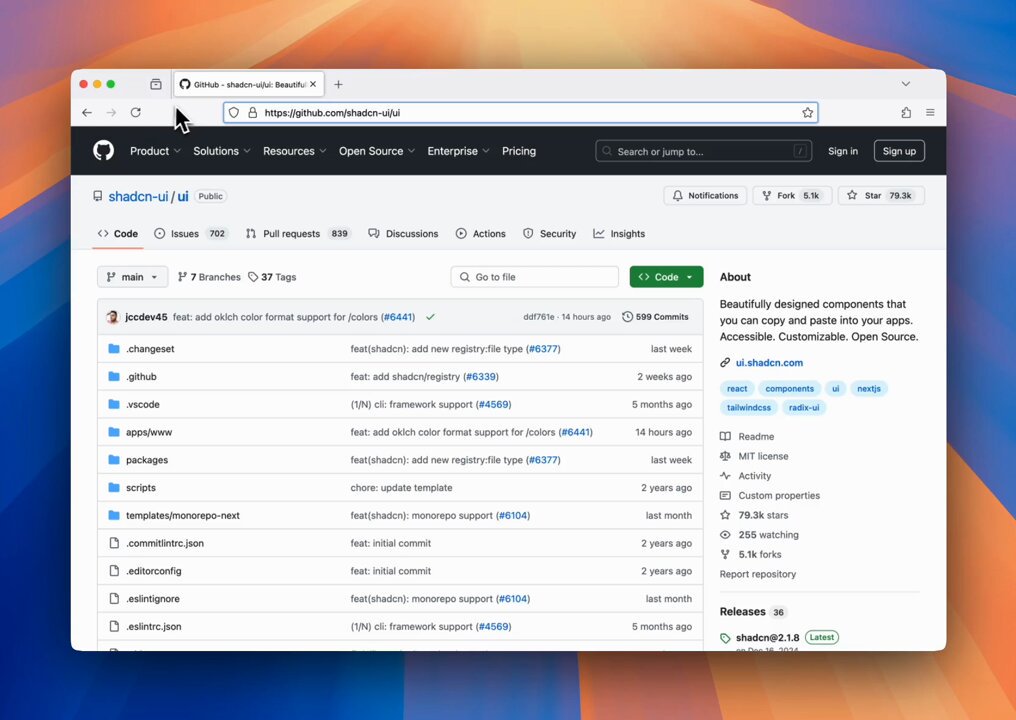This screenshot has height=720, width=1016.
Task: View the 599 Commits history
Action: click(x=655, y=317)
